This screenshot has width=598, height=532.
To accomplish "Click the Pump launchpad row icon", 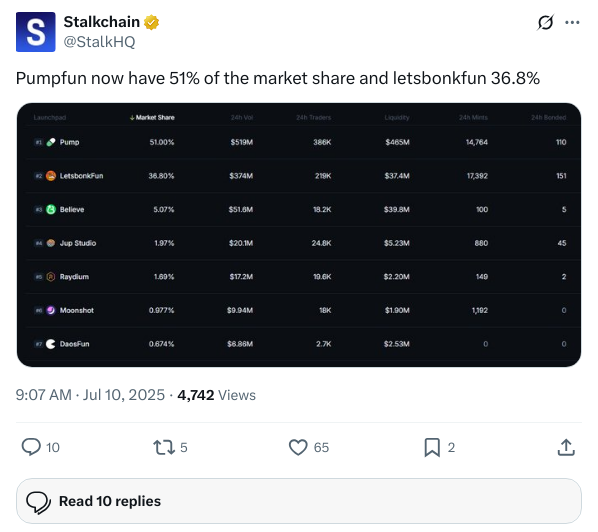I will click(51, 142).
